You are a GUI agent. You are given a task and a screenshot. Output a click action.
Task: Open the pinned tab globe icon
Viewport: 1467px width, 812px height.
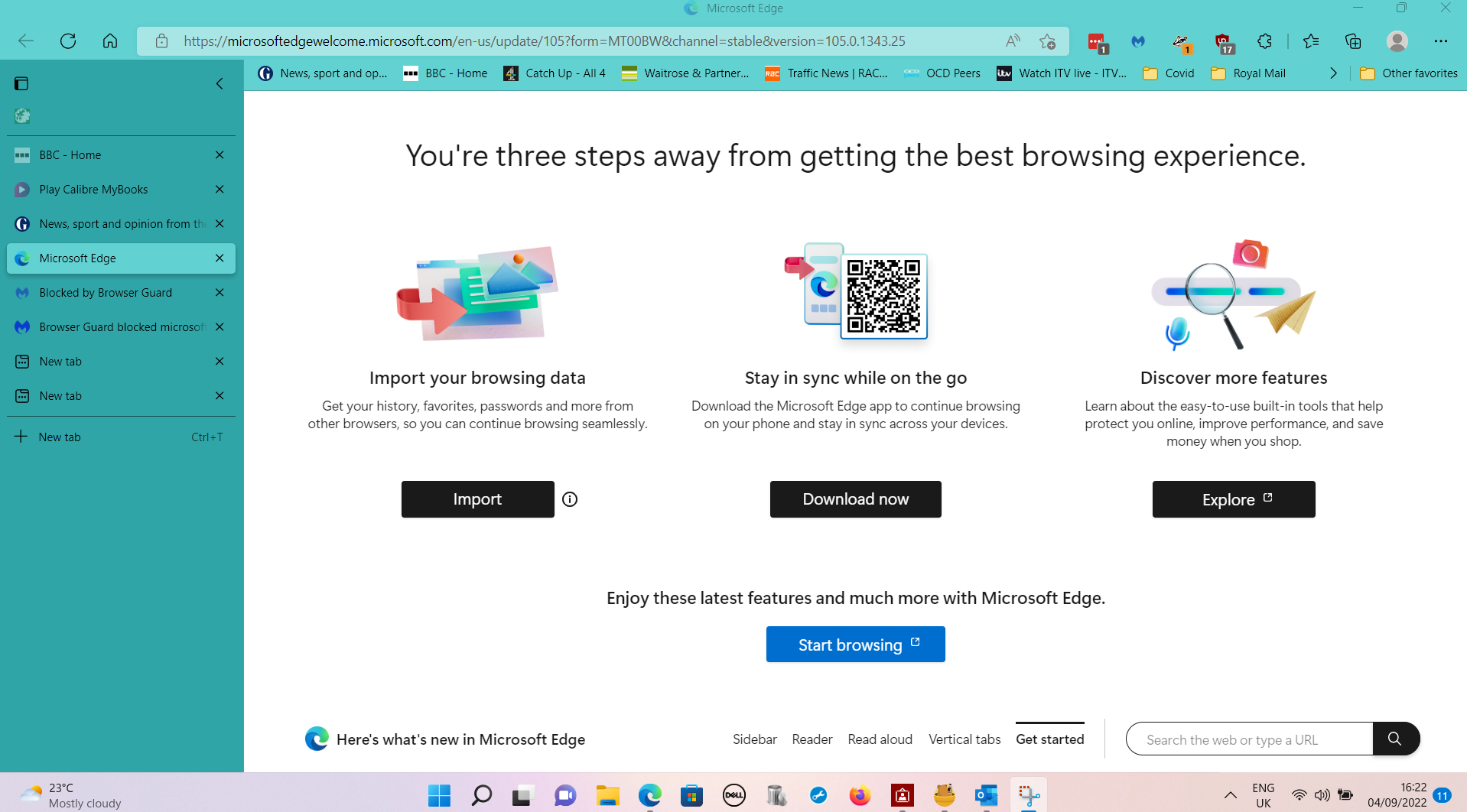click(x=22, y=116)
